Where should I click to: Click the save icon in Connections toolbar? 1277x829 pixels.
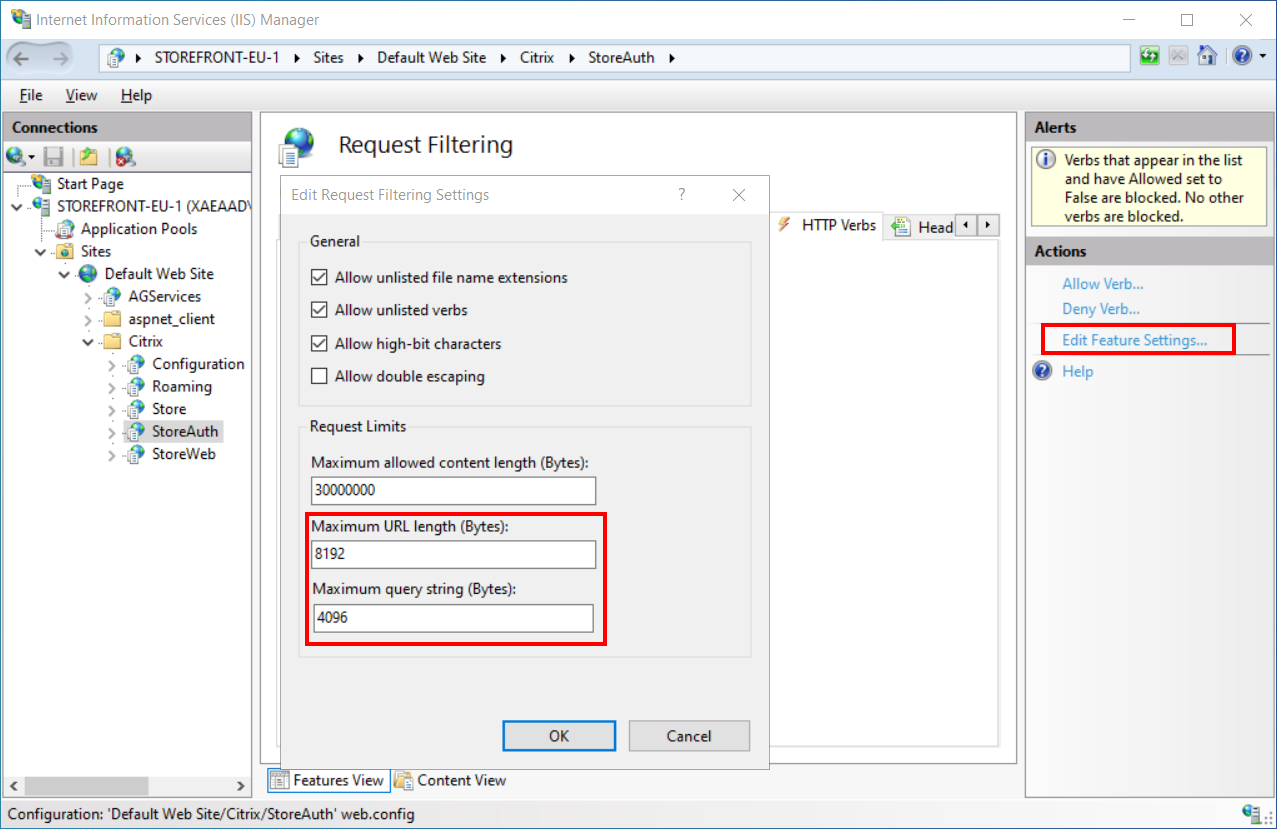click(x=54, y=156)
